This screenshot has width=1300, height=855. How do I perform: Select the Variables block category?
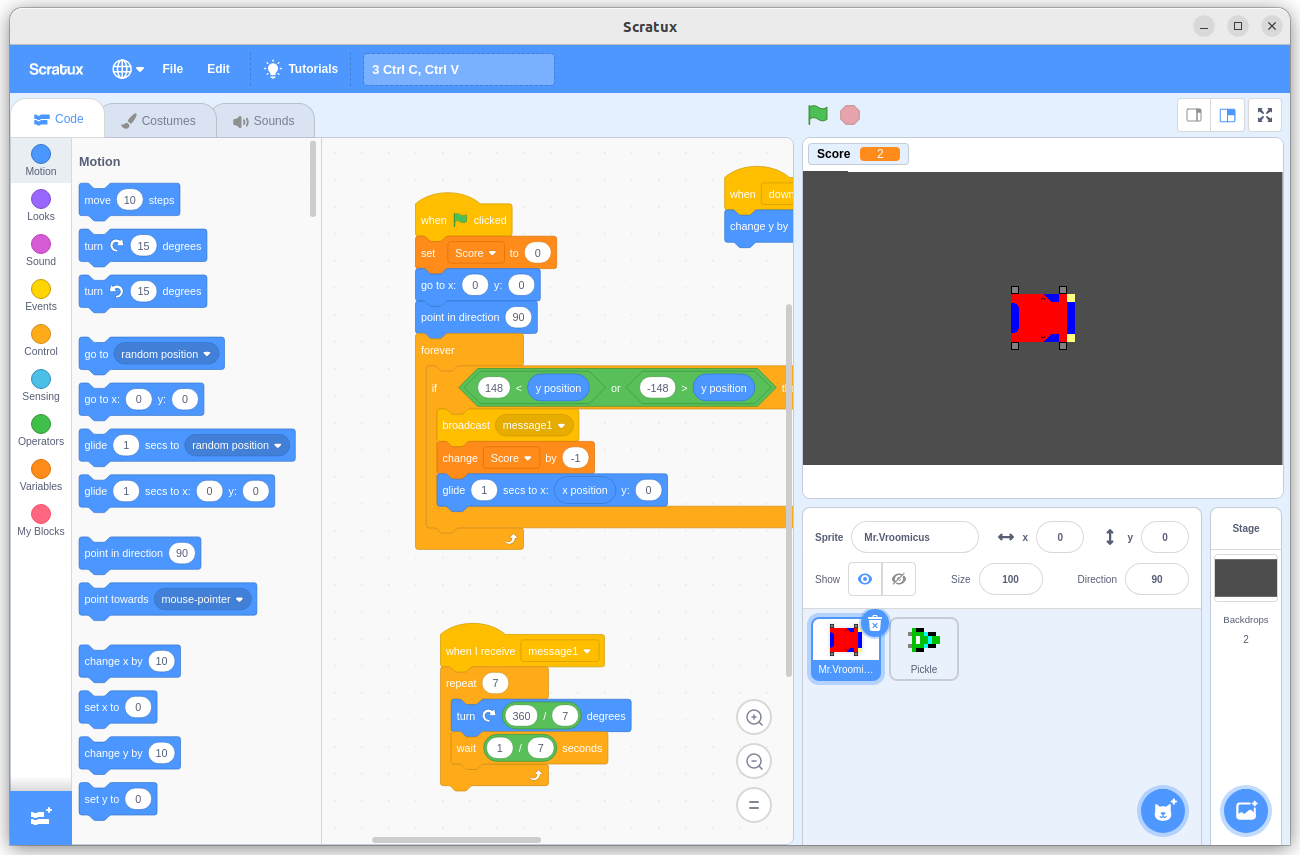41,475
